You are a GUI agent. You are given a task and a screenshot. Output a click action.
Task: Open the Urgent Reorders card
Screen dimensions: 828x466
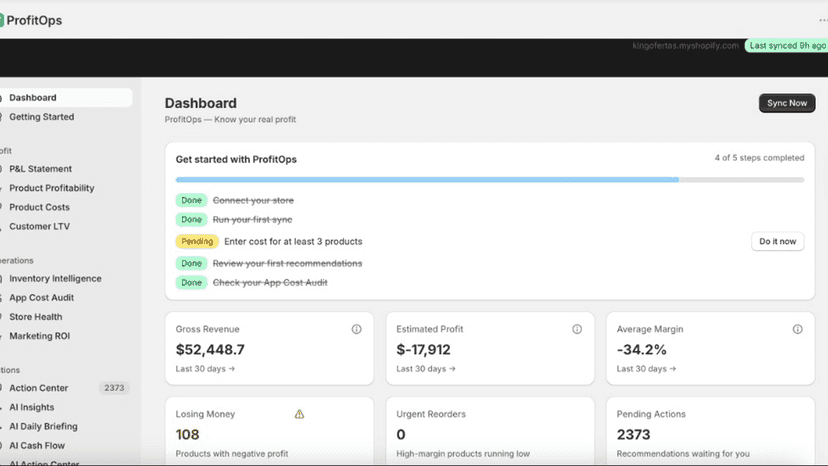490,431
